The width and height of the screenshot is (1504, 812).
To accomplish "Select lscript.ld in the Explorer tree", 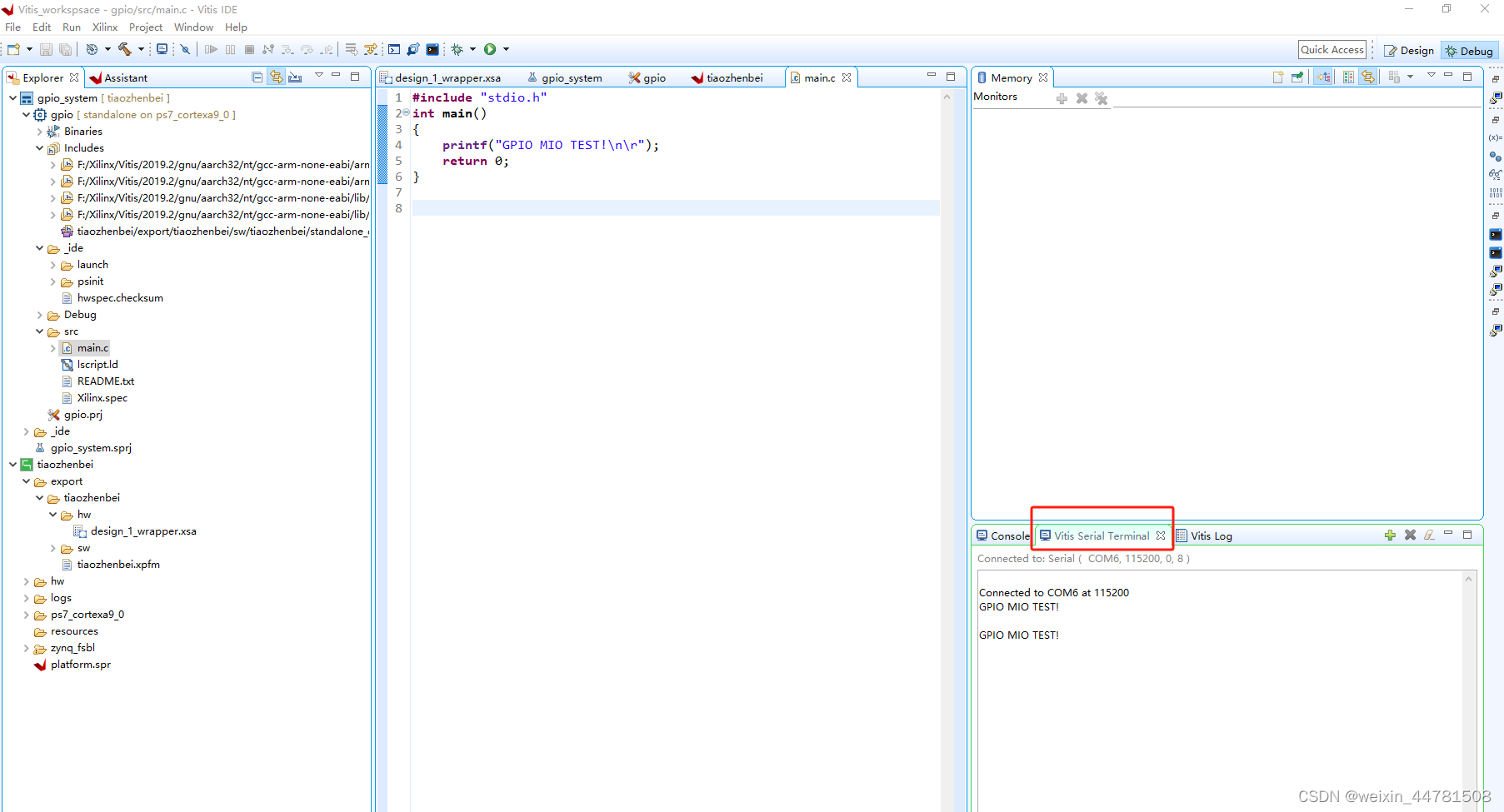I will click(97, 364).
